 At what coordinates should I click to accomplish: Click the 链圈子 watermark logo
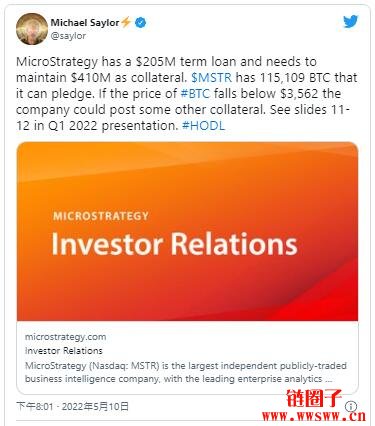click(x=314, y=398)
